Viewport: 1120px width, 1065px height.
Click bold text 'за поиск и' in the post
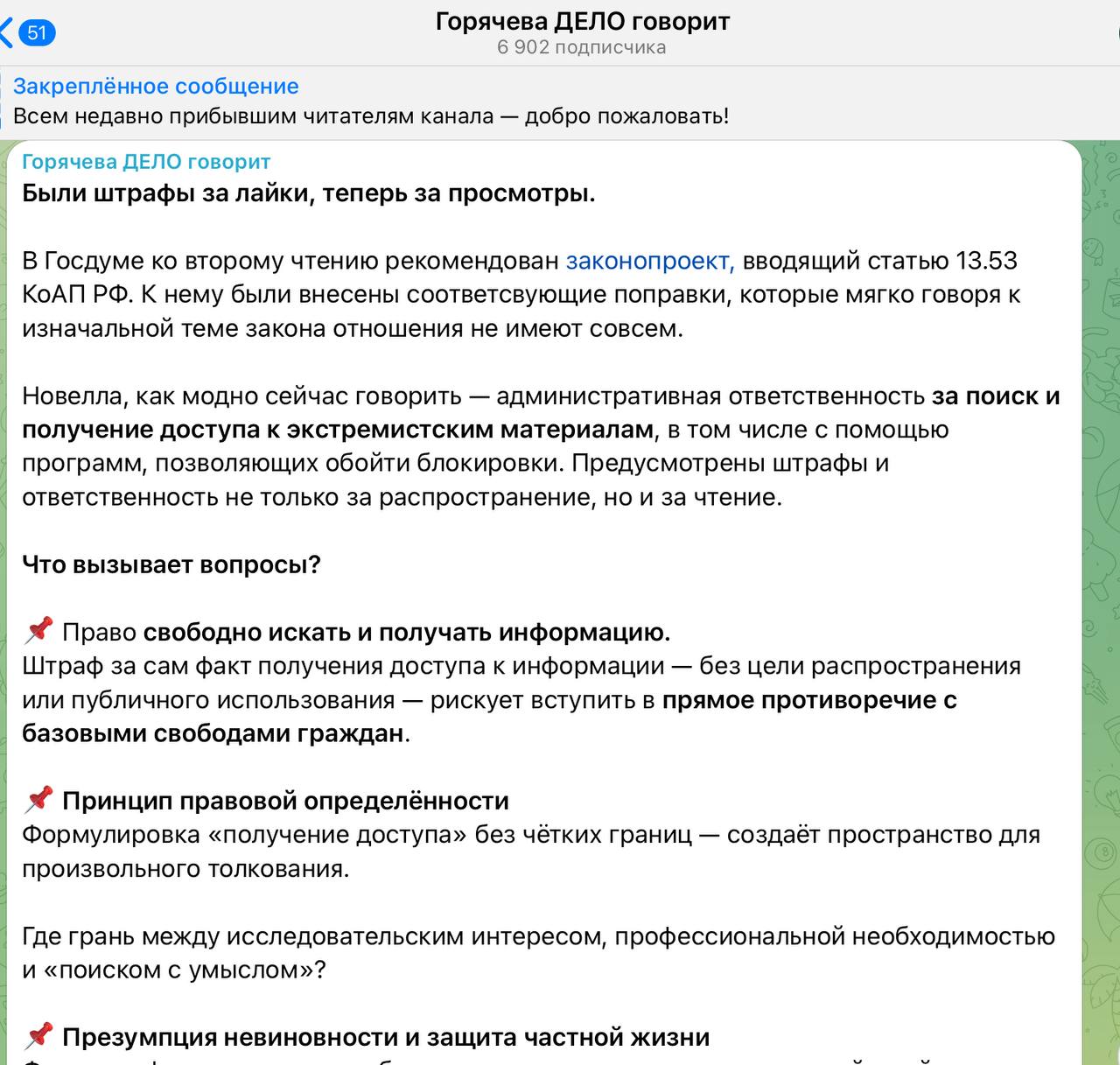click(996, 396)
